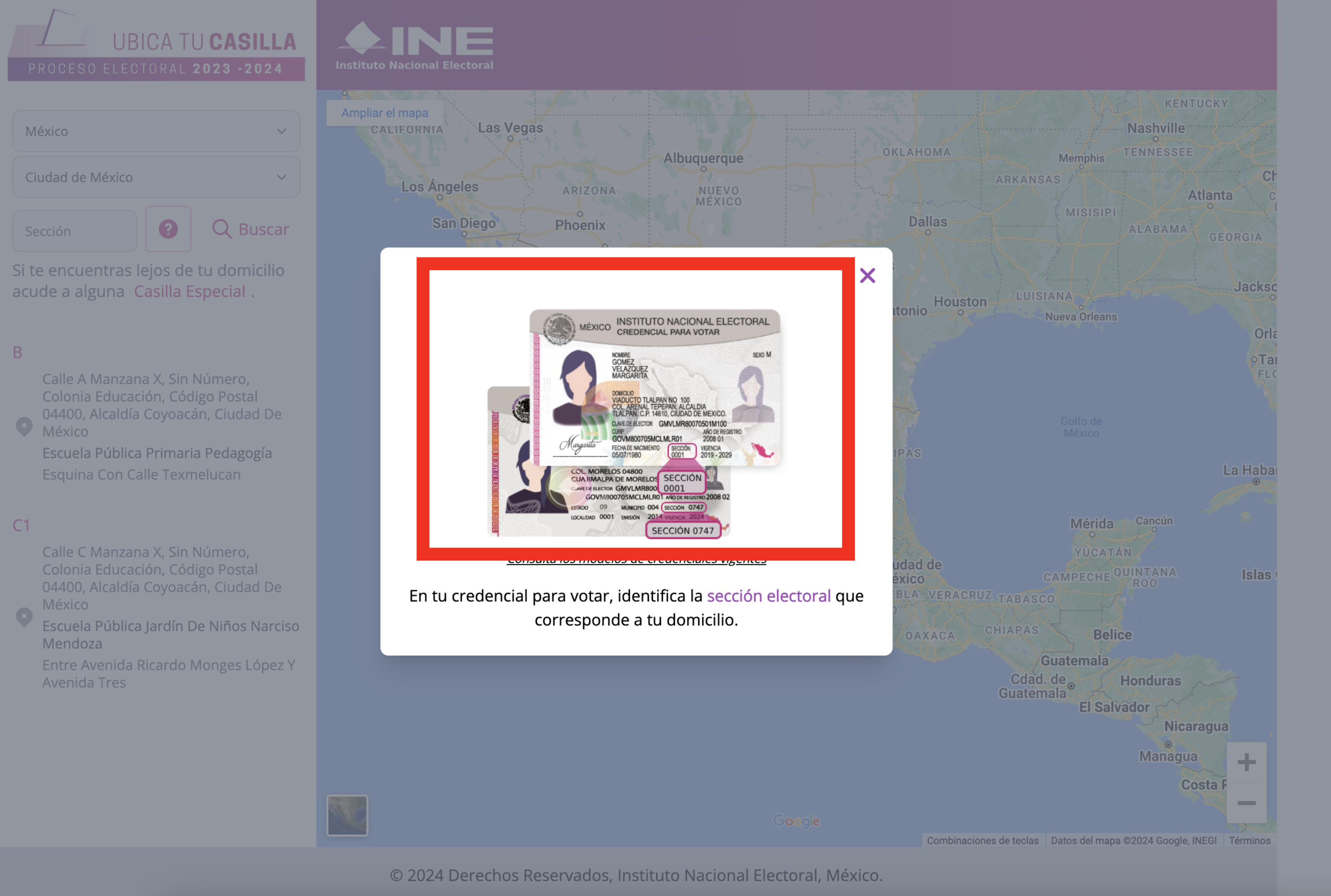Open the map 'Términos' link
Viewport: 1331px width, 896px height.
click(1249, 840)
